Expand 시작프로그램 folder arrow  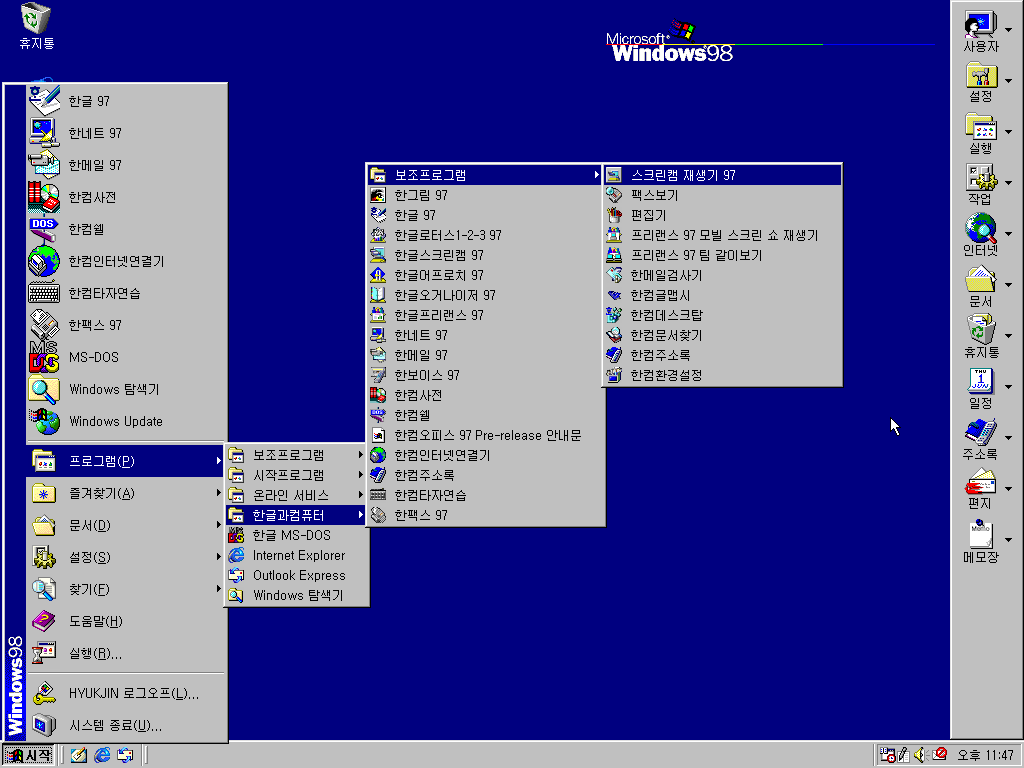click(x=360, y=475)
